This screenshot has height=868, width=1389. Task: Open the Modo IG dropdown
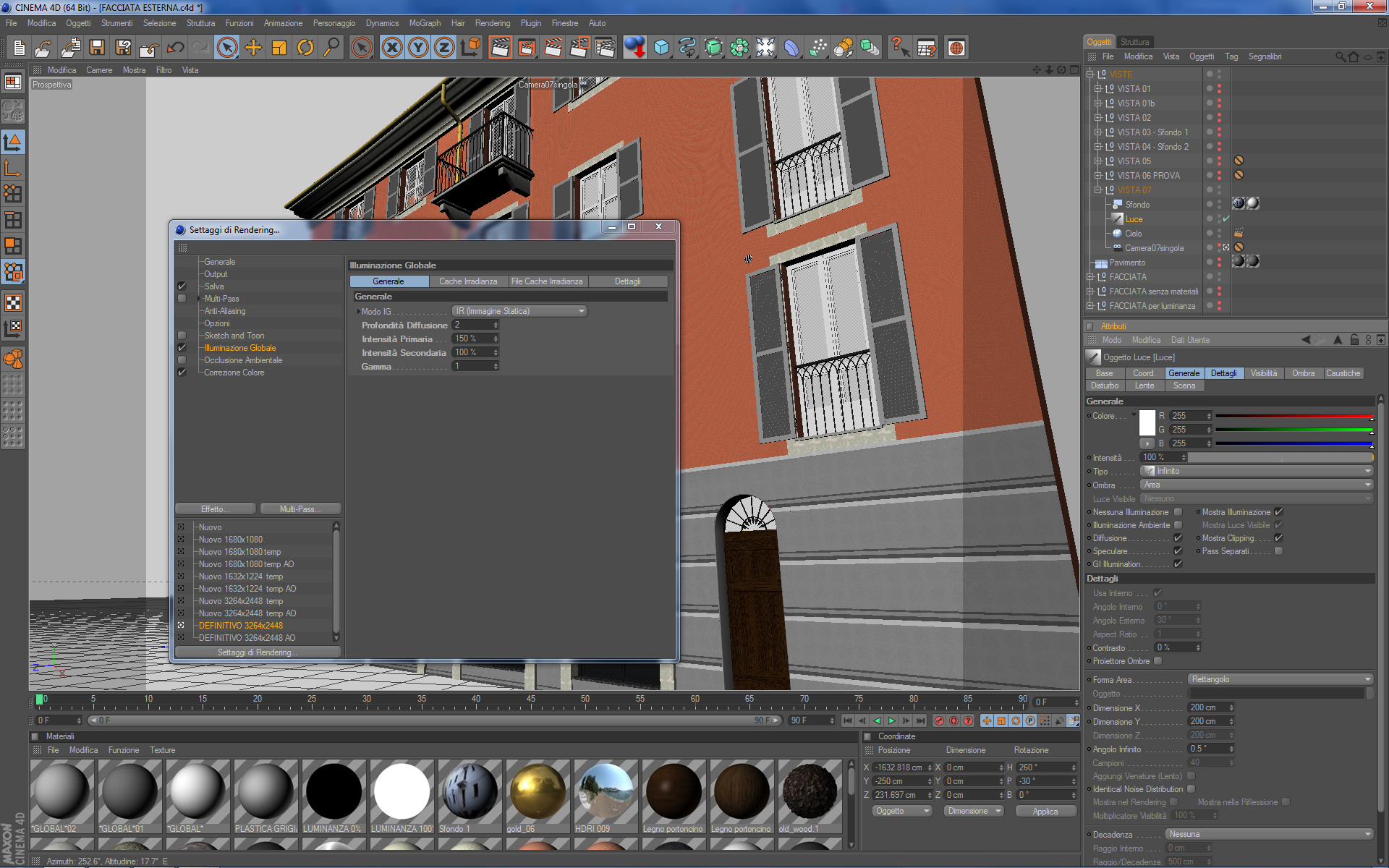(519, 311)
